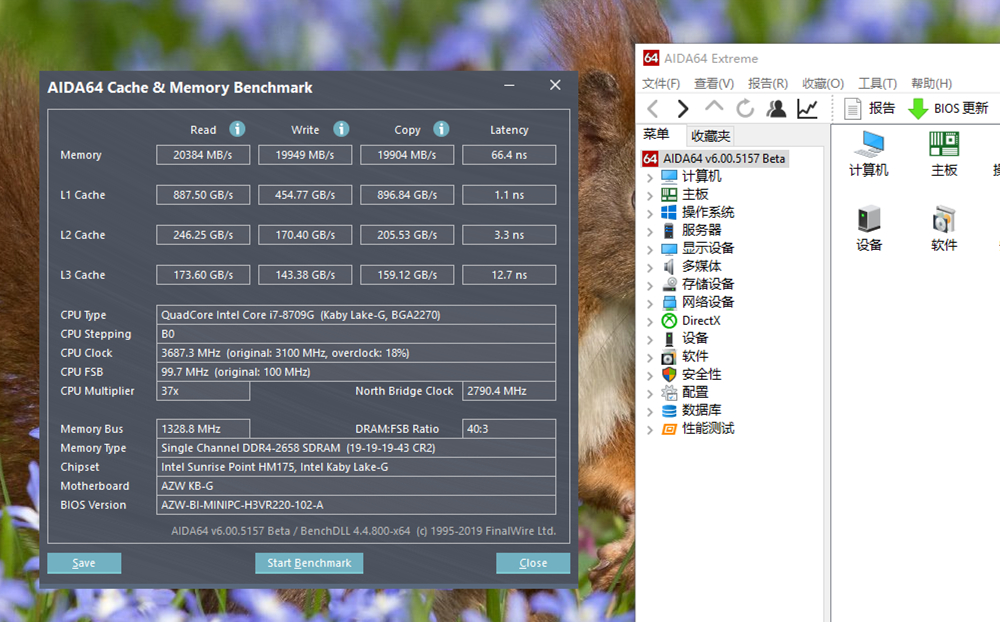Switch to the 收藏夹 tab

point(711,136)
